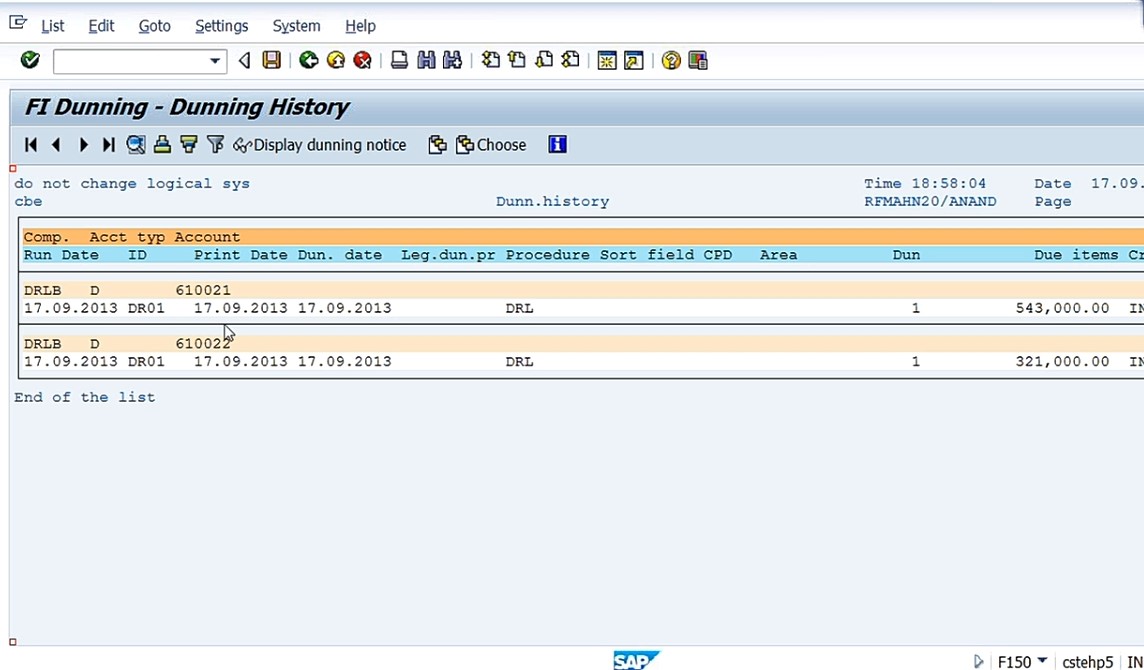1144x670 pixels.
Task: Select account number 610022
Action: pos(203,343)
